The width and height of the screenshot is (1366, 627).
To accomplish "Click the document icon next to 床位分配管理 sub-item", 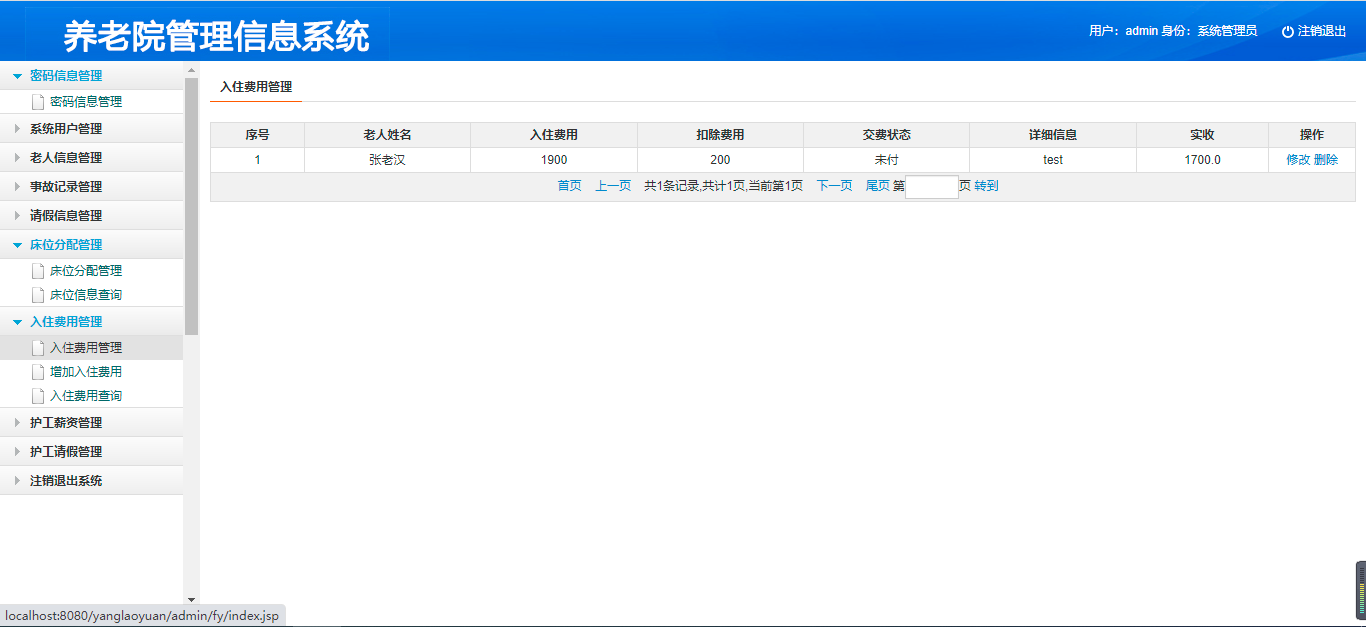I will 38,271.
